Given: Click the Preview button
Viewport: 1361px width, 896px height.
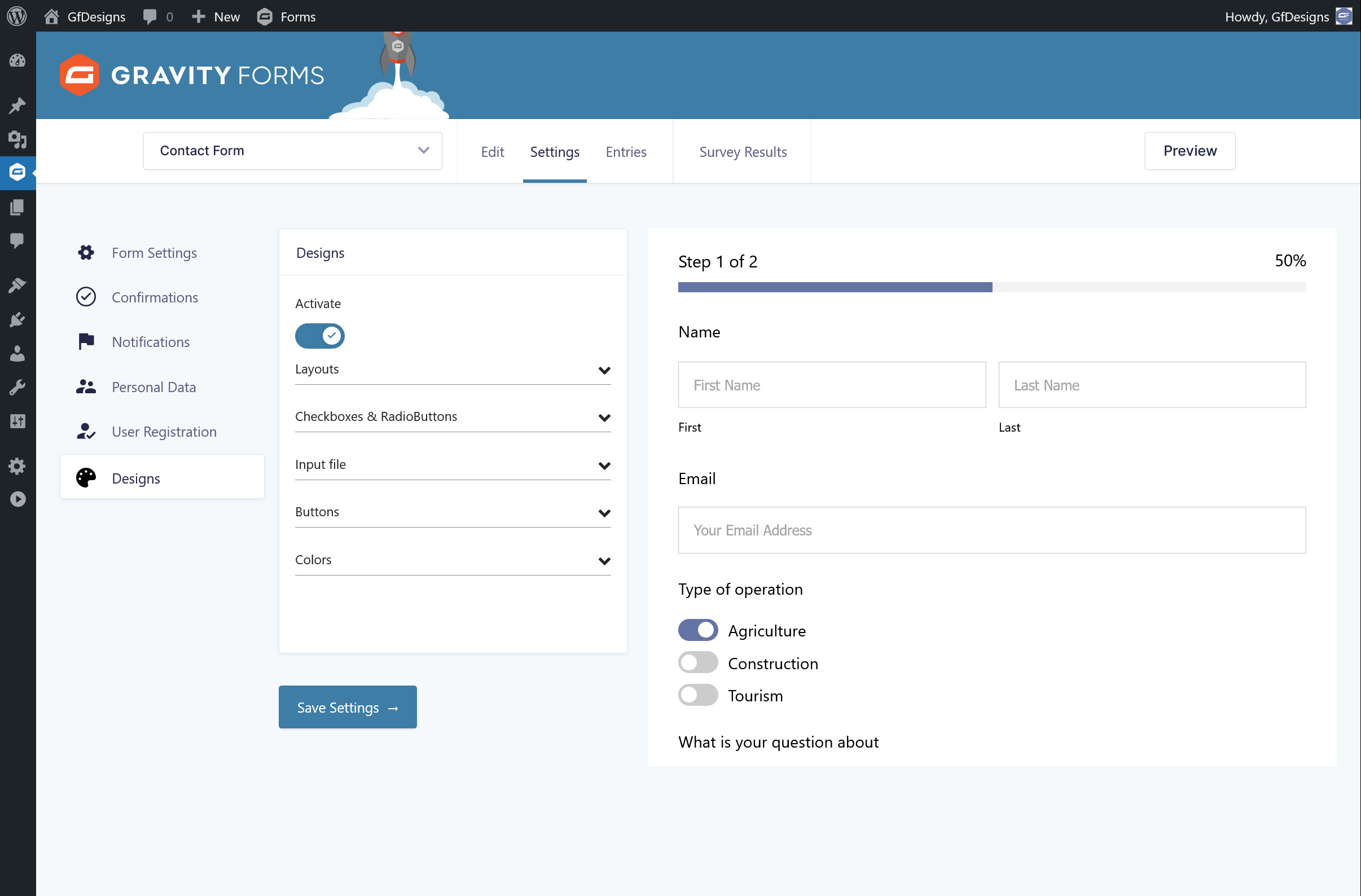Looking at the screenshot, I should (x=1190, y=151).
